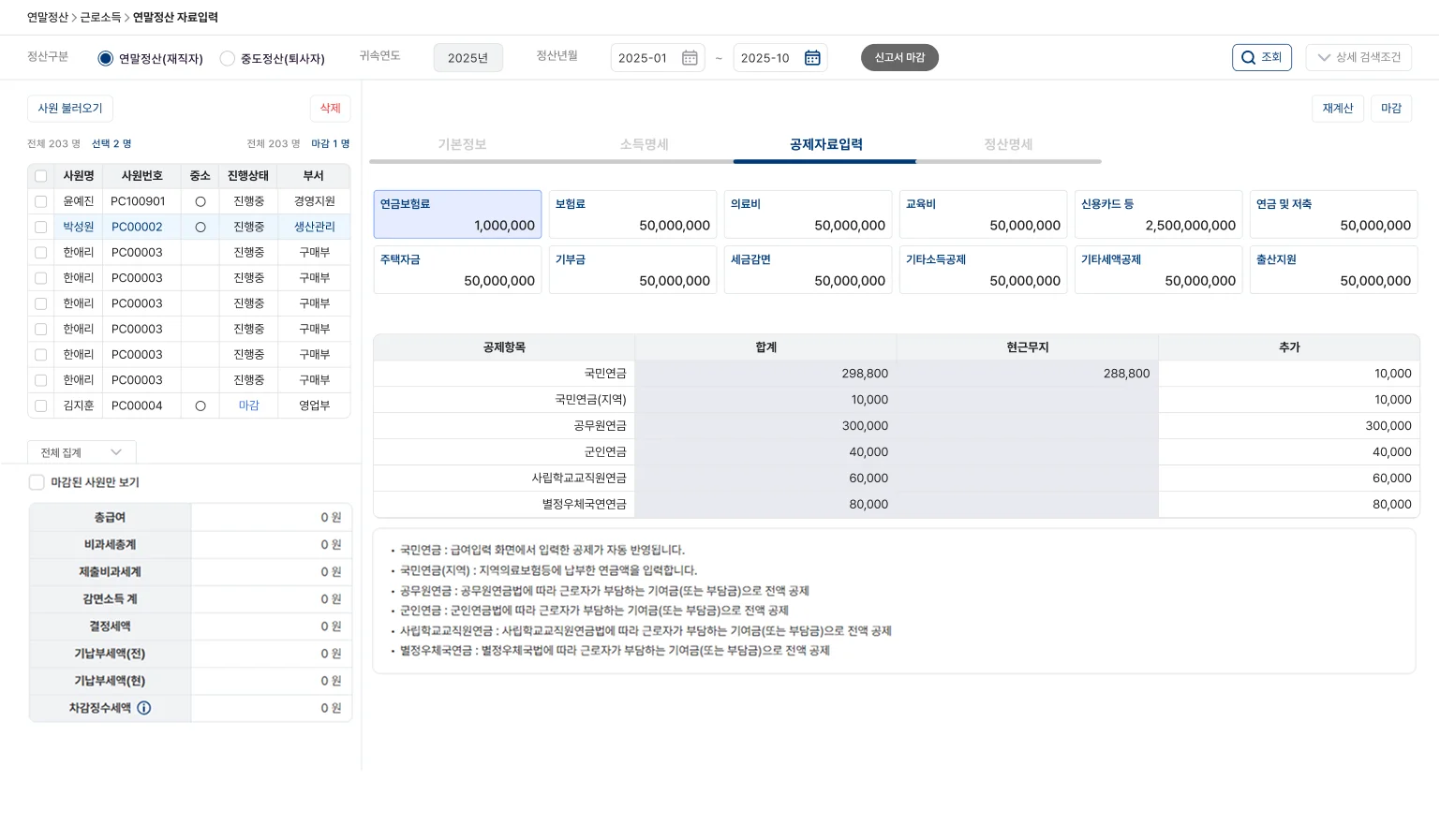Select the 신용카드 등 deduction card

[1158, 214]
